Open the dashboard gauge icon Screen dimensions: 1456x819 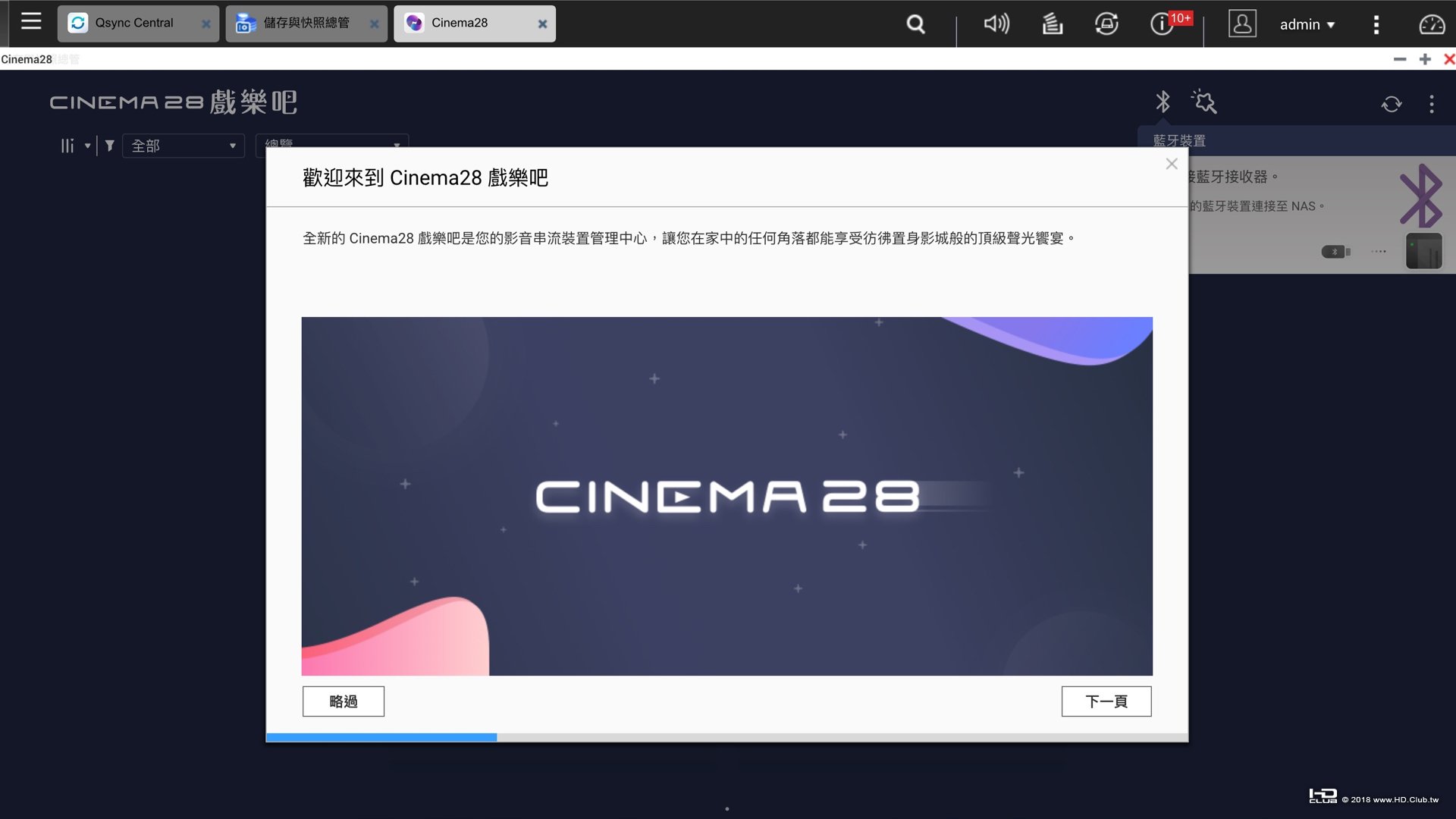[x=1432, y=24]
